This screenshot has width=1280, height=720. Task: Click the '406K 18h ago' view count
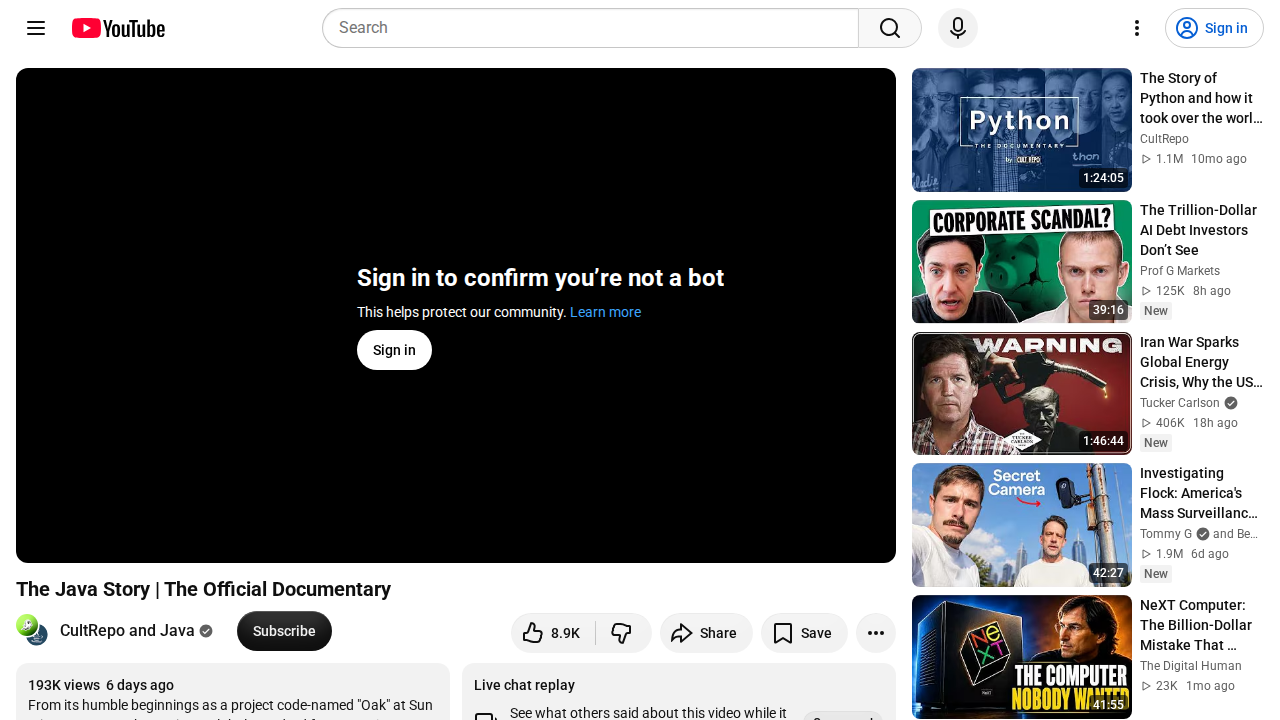tap(1190, 423)
